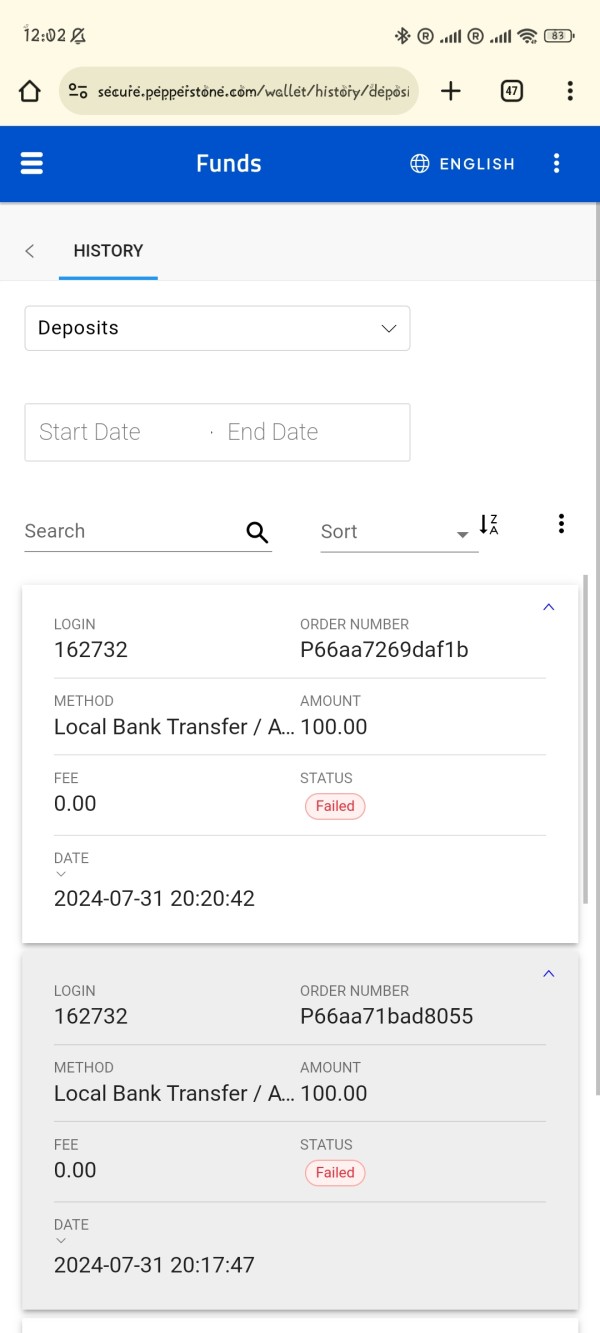Collapse the P66aa71bad8055 deposit card
This screenshot has width=600, height=1333.
(548, 974)
